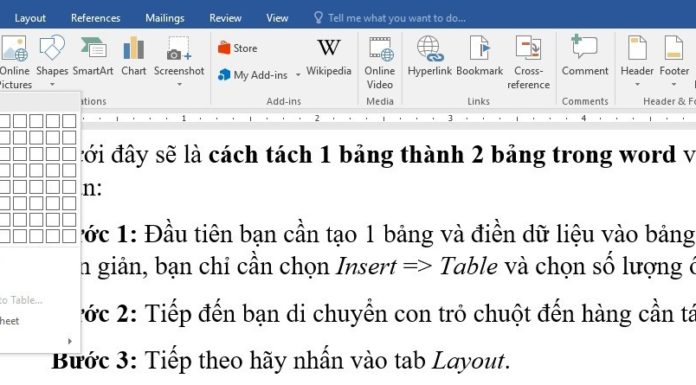The width and height of the screenshot is (696, 385).
Task: Insert Online Pictures
Action: [x=15, y=62]
